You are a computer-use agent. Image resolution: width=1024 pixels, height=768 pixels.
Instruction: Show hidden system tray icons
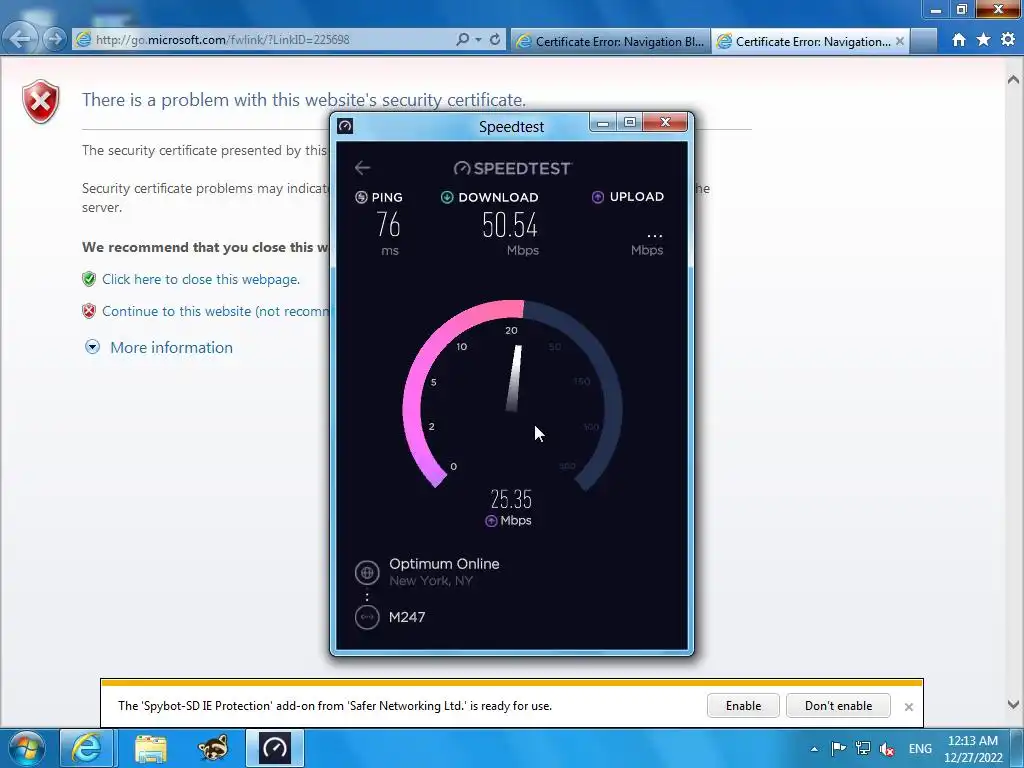(x=814, y=749)
